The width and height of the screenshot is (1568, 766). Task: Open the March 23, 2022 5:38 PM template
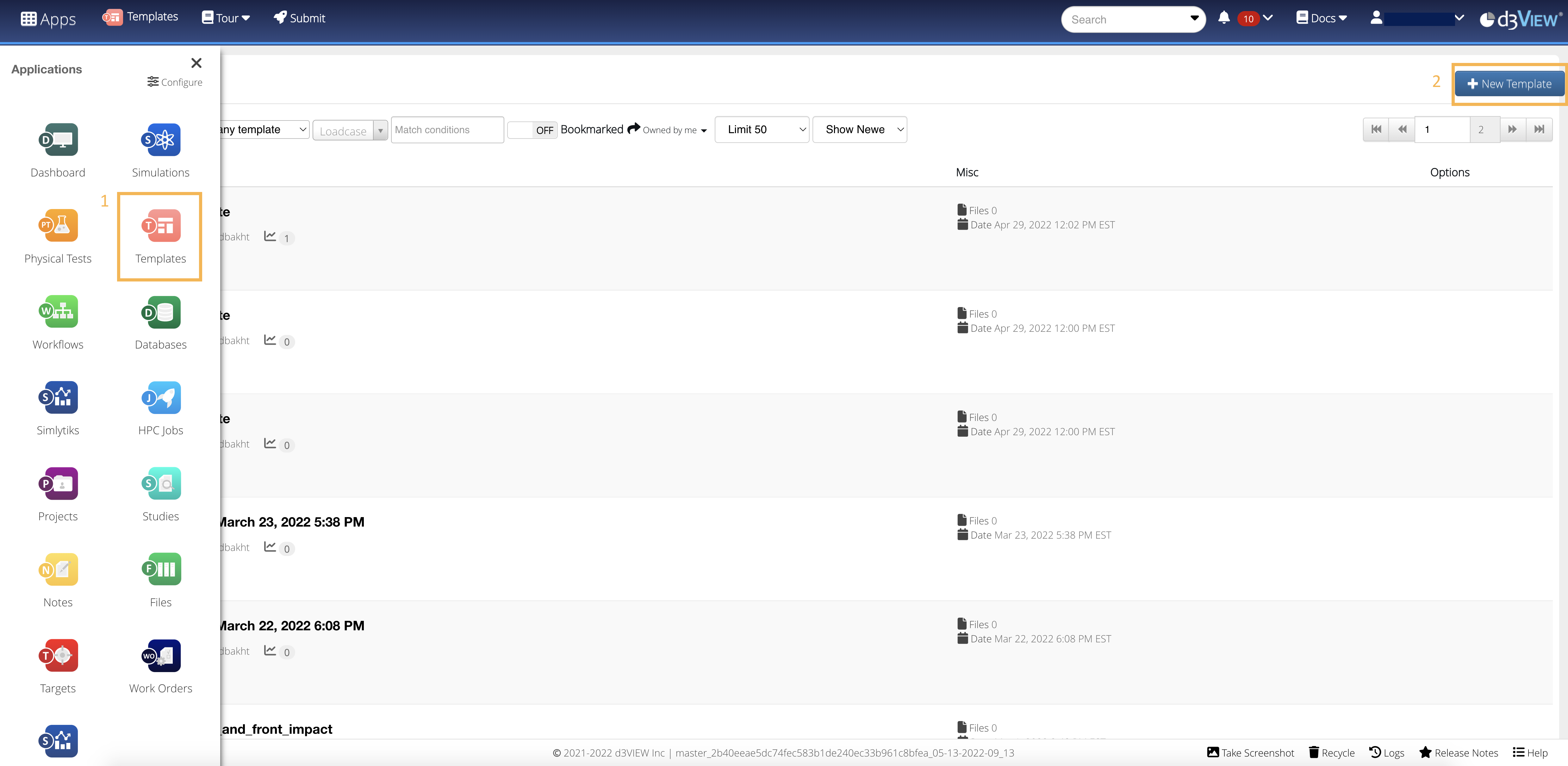[x=292, y=522]
